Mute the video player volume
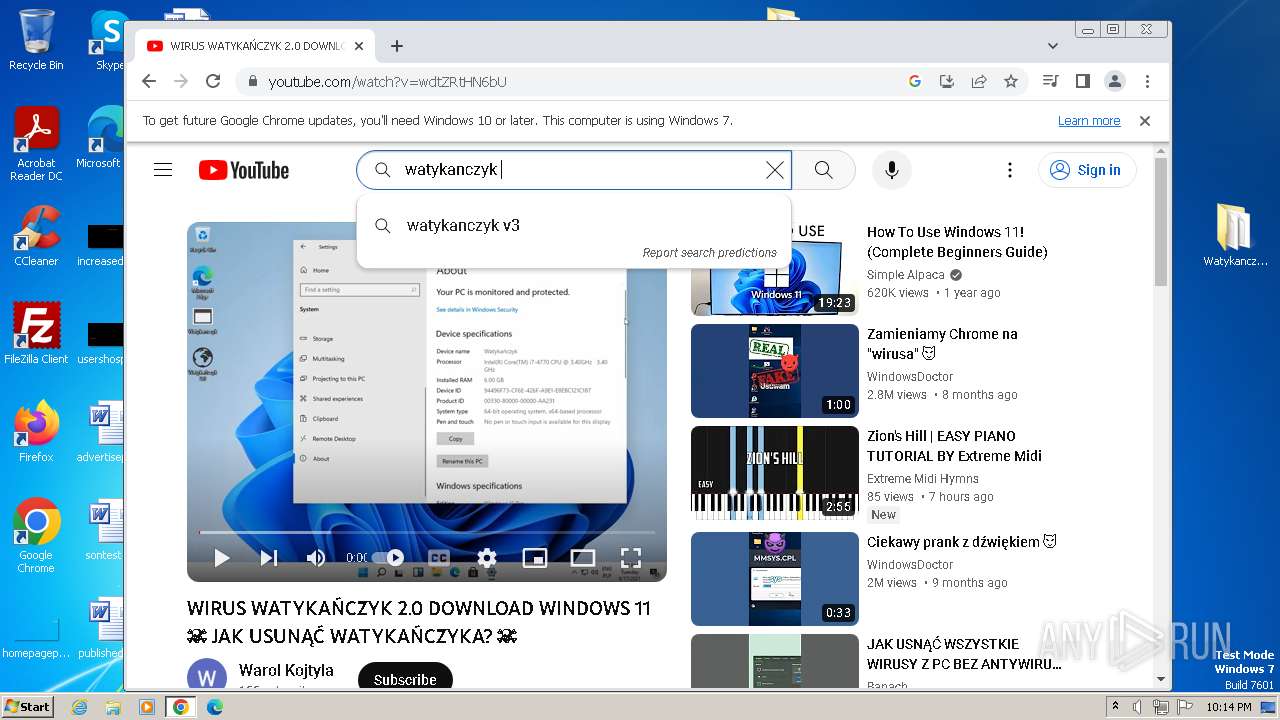1280x720 pixels. (x=316, y=558)
